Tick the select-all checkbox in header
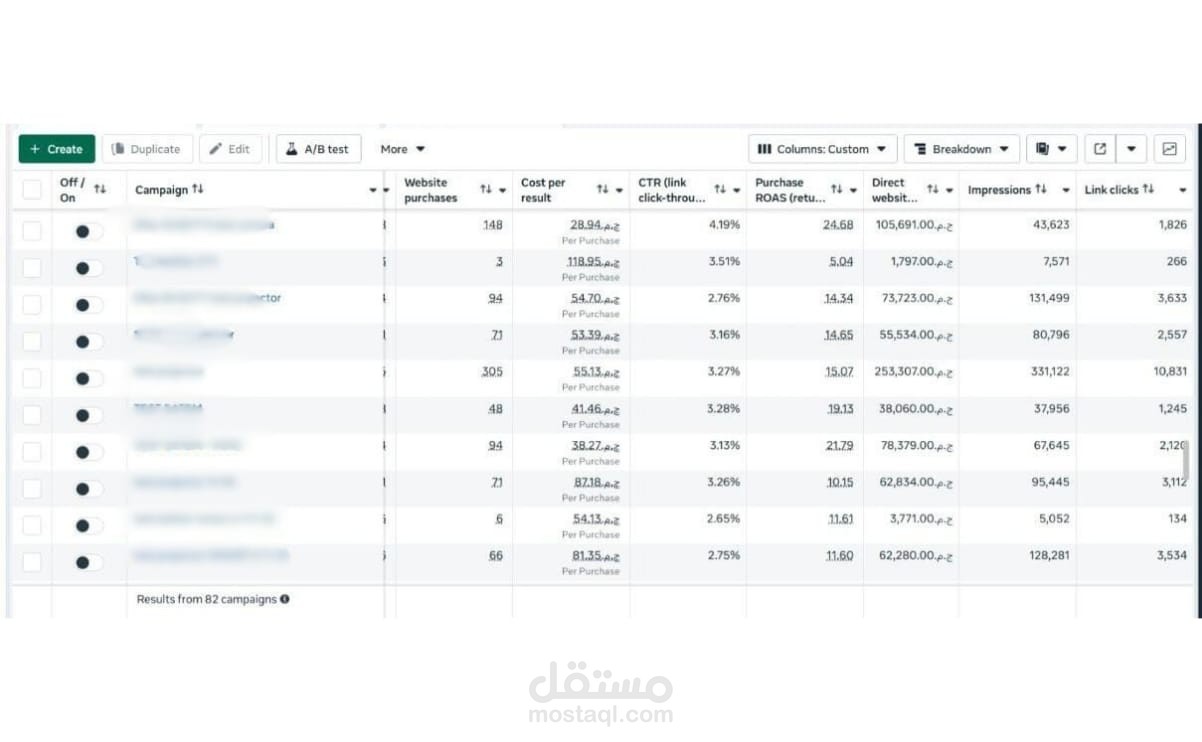This screenshot has height=742, width=1202. 32,189
